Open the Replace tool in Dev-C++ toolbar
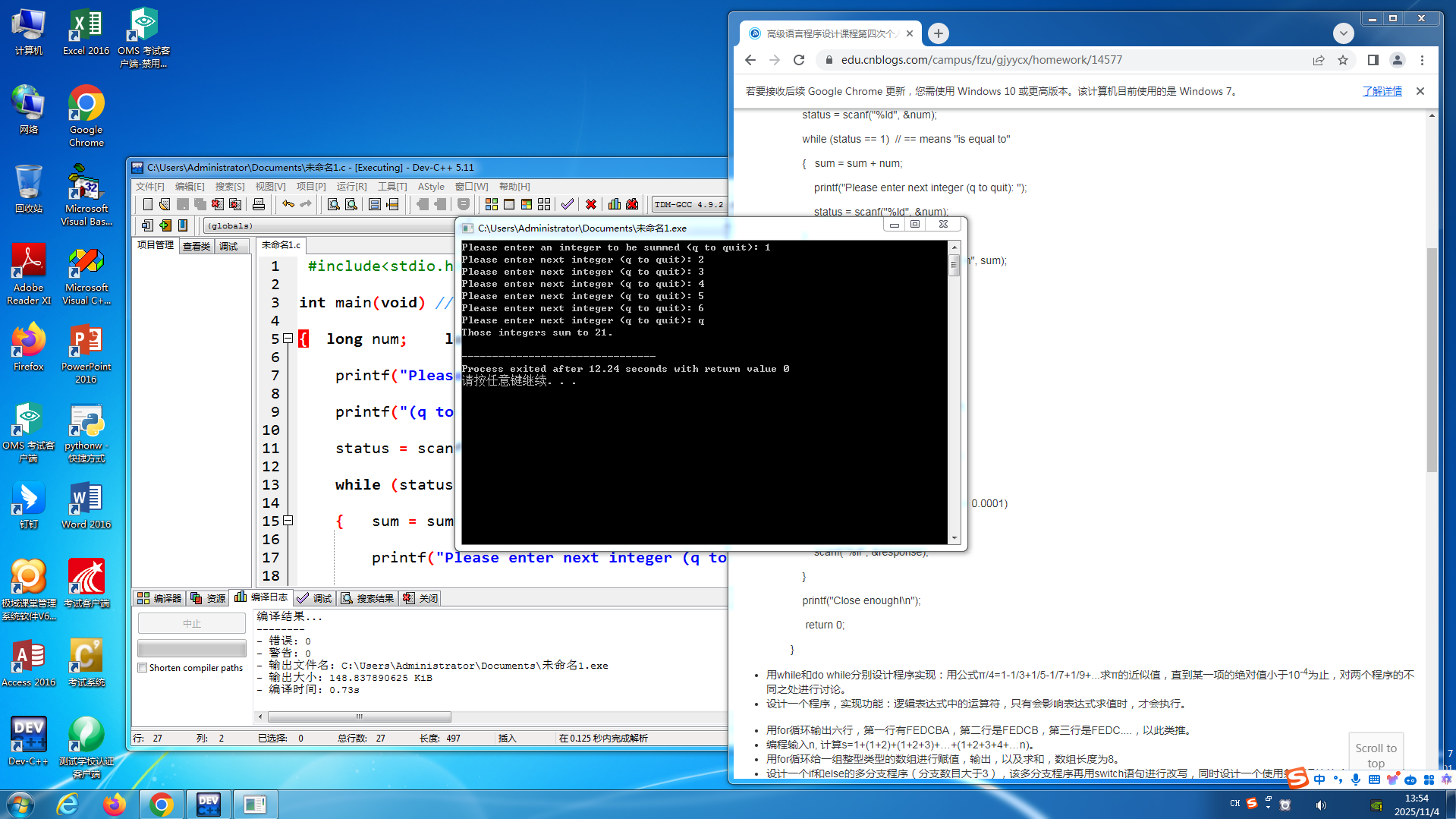Image resolution: width=1456 pixels, height=819 pixels. 351,204
